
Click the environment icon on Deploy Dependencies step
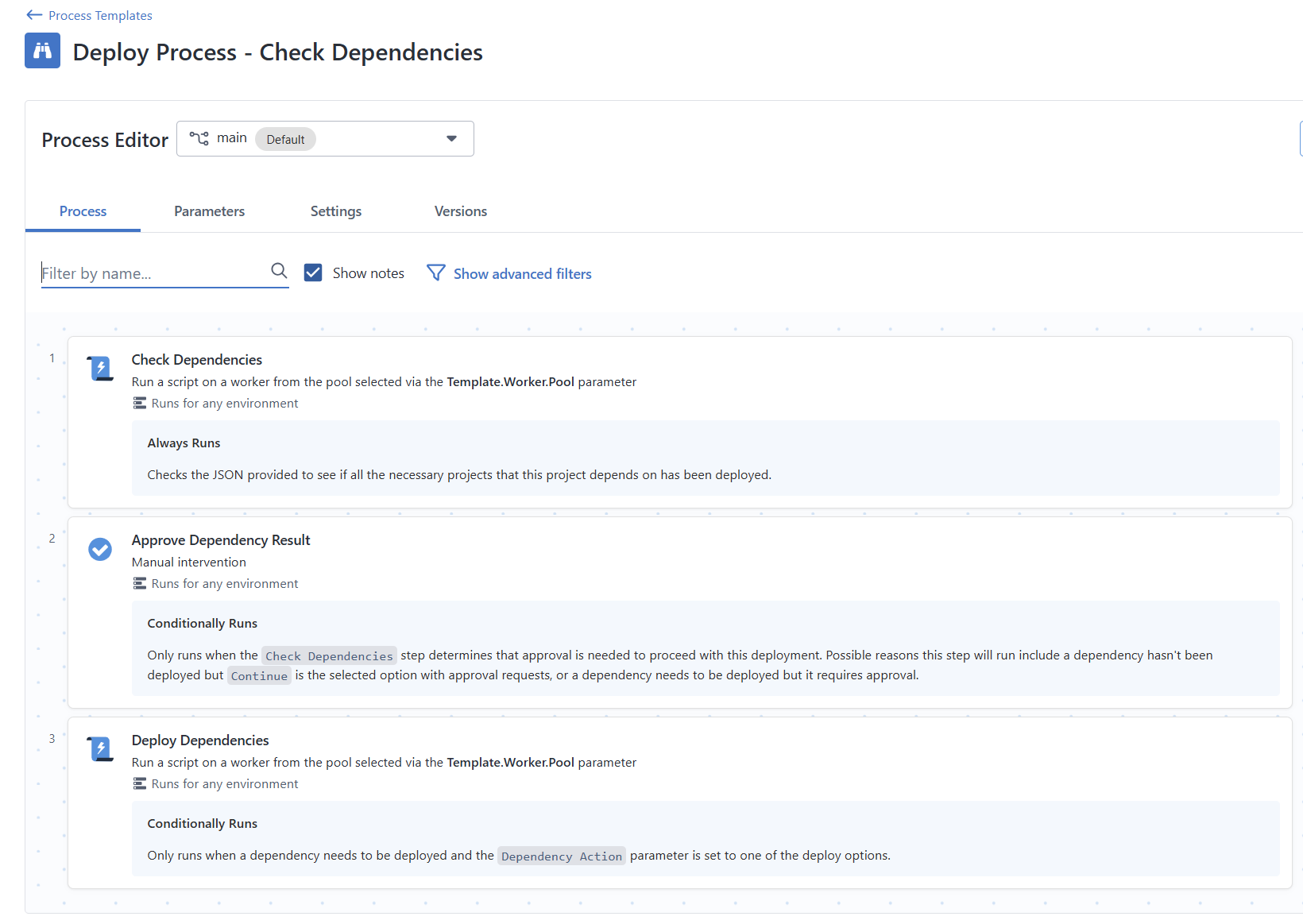click(139, 783)
